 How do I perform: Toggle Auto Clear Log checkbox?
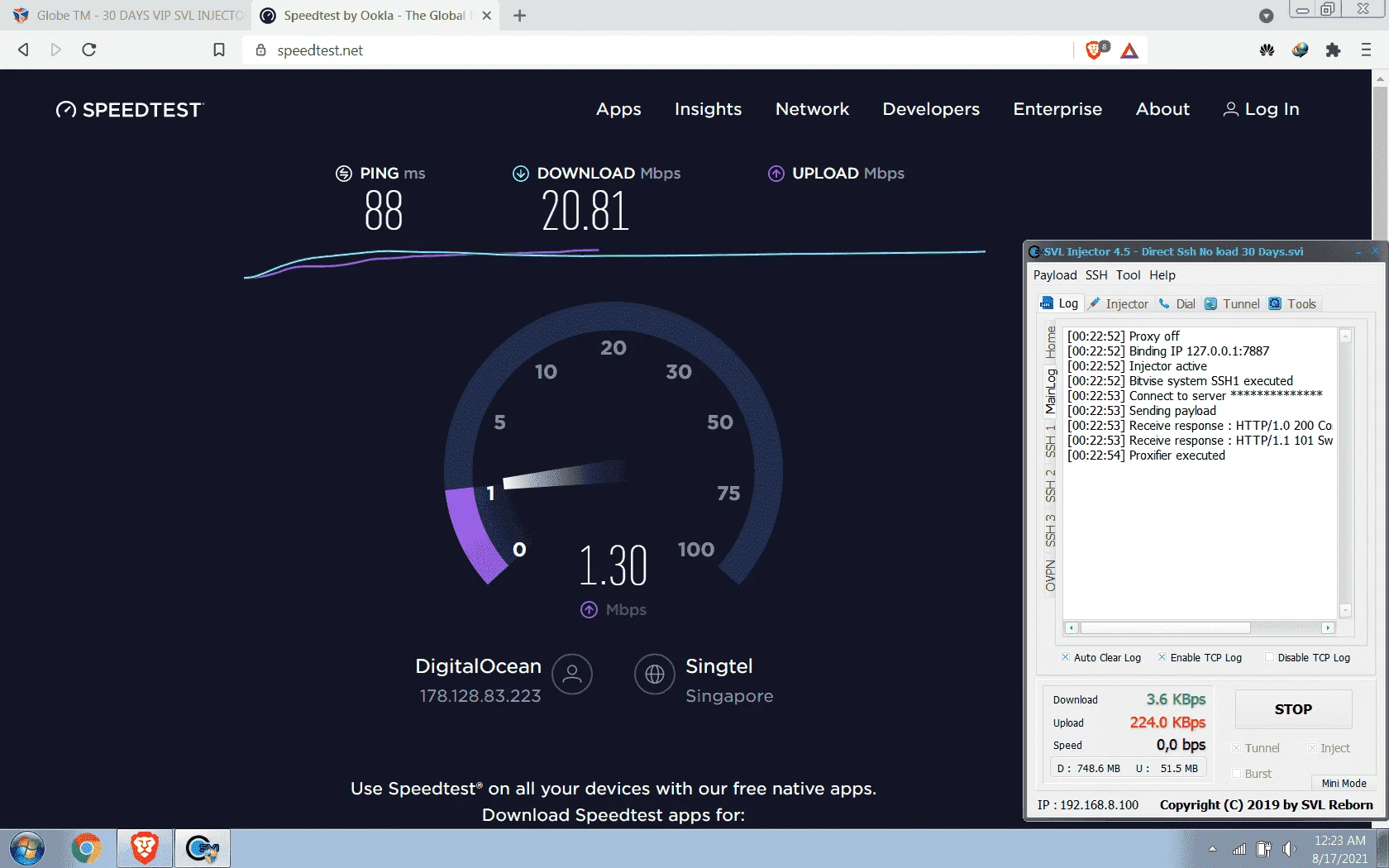point(1065,657)
